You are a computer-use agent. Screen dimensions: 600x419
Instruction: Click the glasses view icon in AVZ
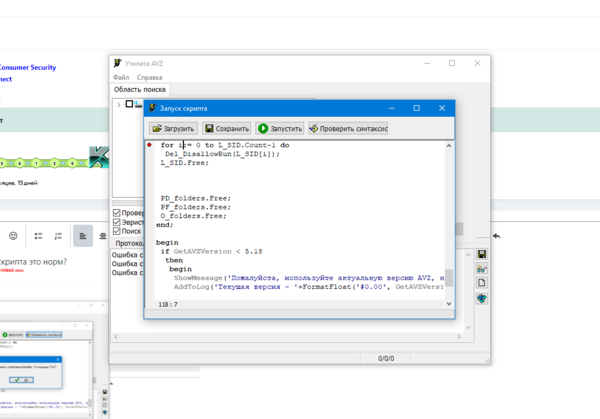tap(482, 269)
